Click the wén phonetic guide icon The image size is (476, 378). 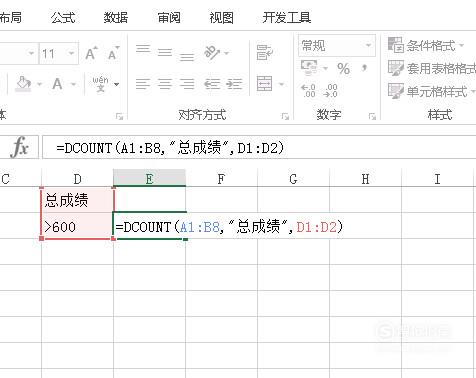coord(100,84)
